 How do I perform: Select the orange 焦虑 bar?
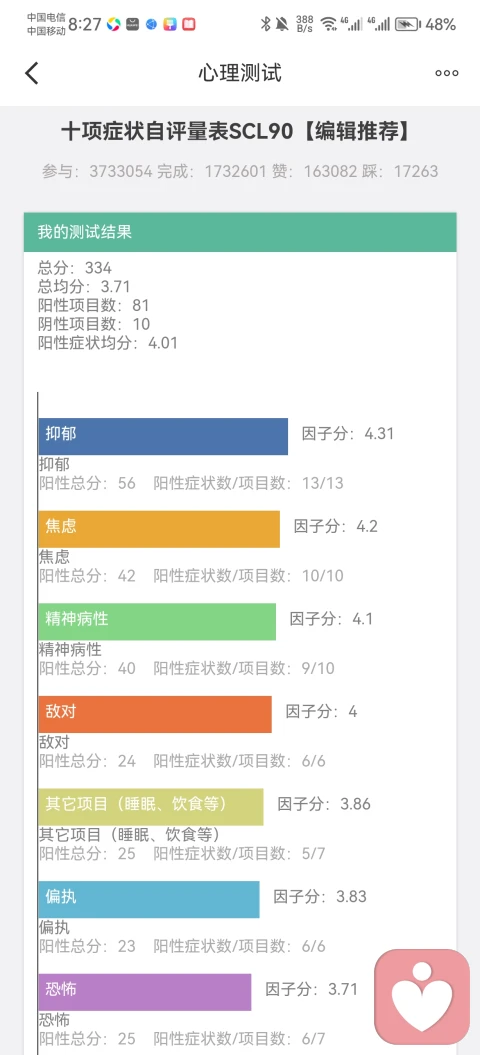159,529
